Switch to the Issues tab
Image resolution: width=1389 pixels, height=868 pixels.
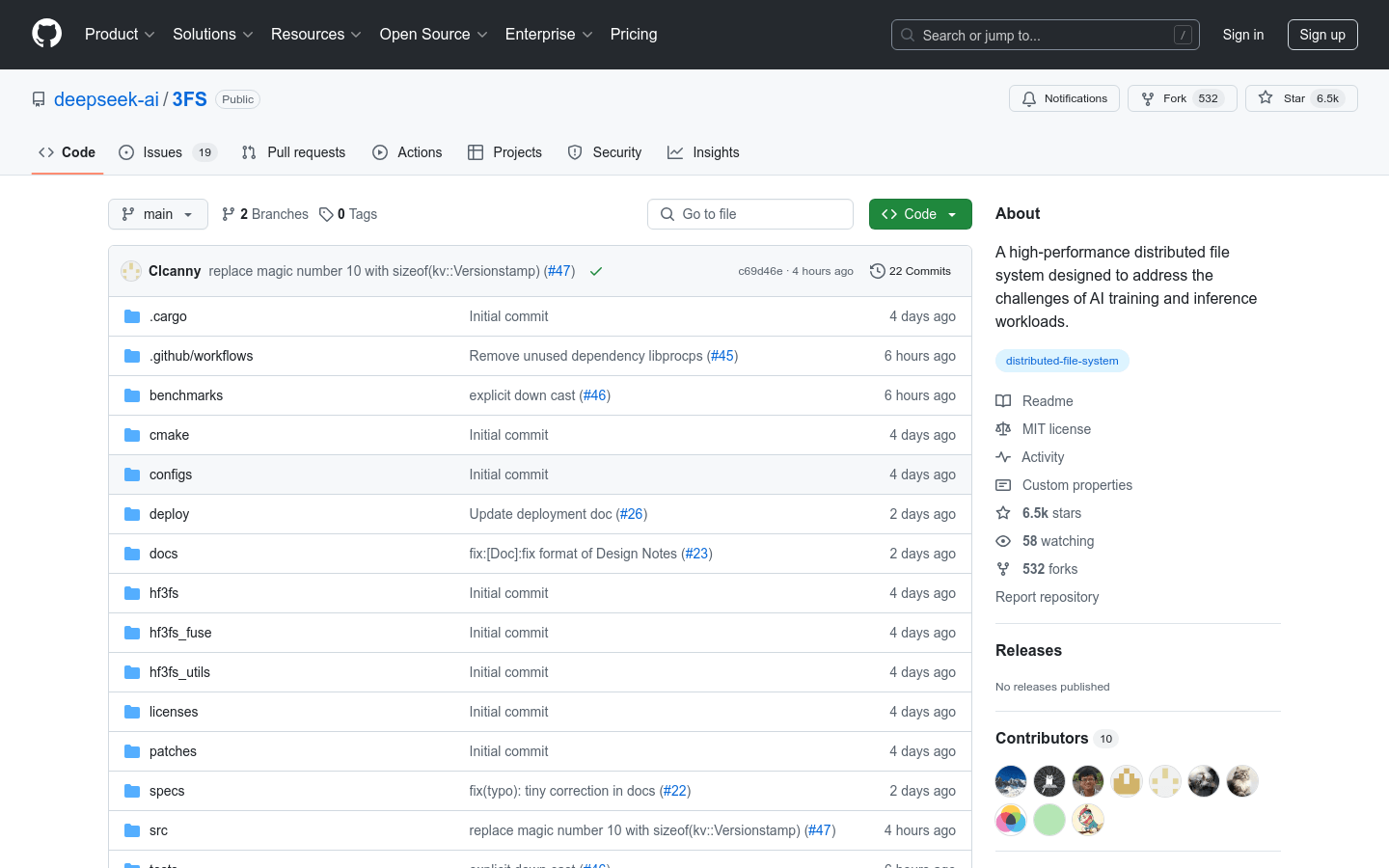tap(168, 152)
